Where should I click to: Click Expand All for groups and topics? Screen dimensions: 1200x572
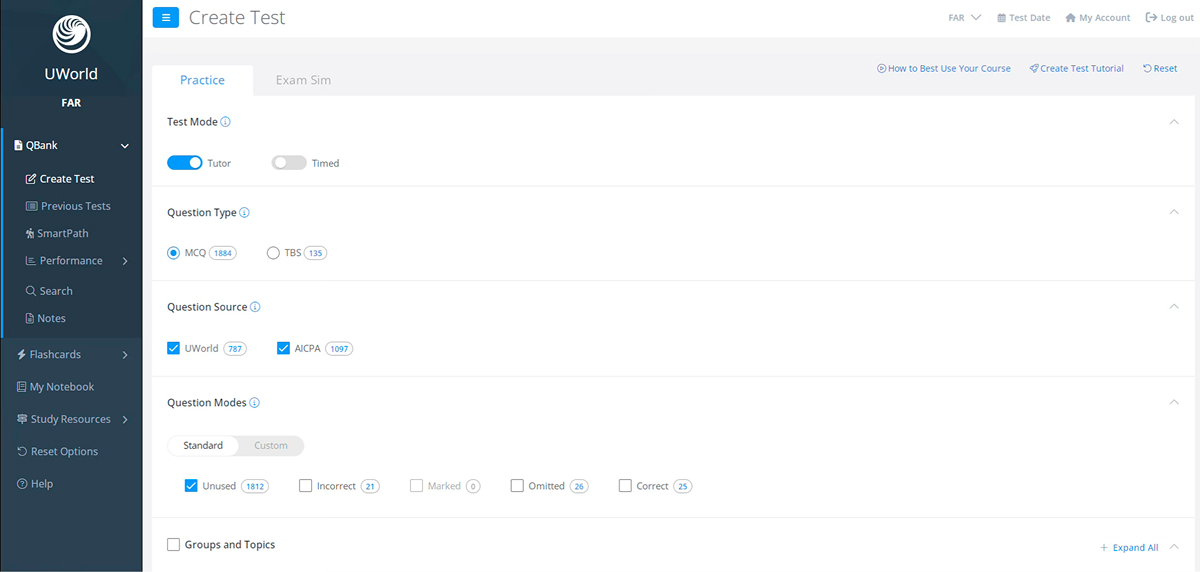pos(1129,547)
